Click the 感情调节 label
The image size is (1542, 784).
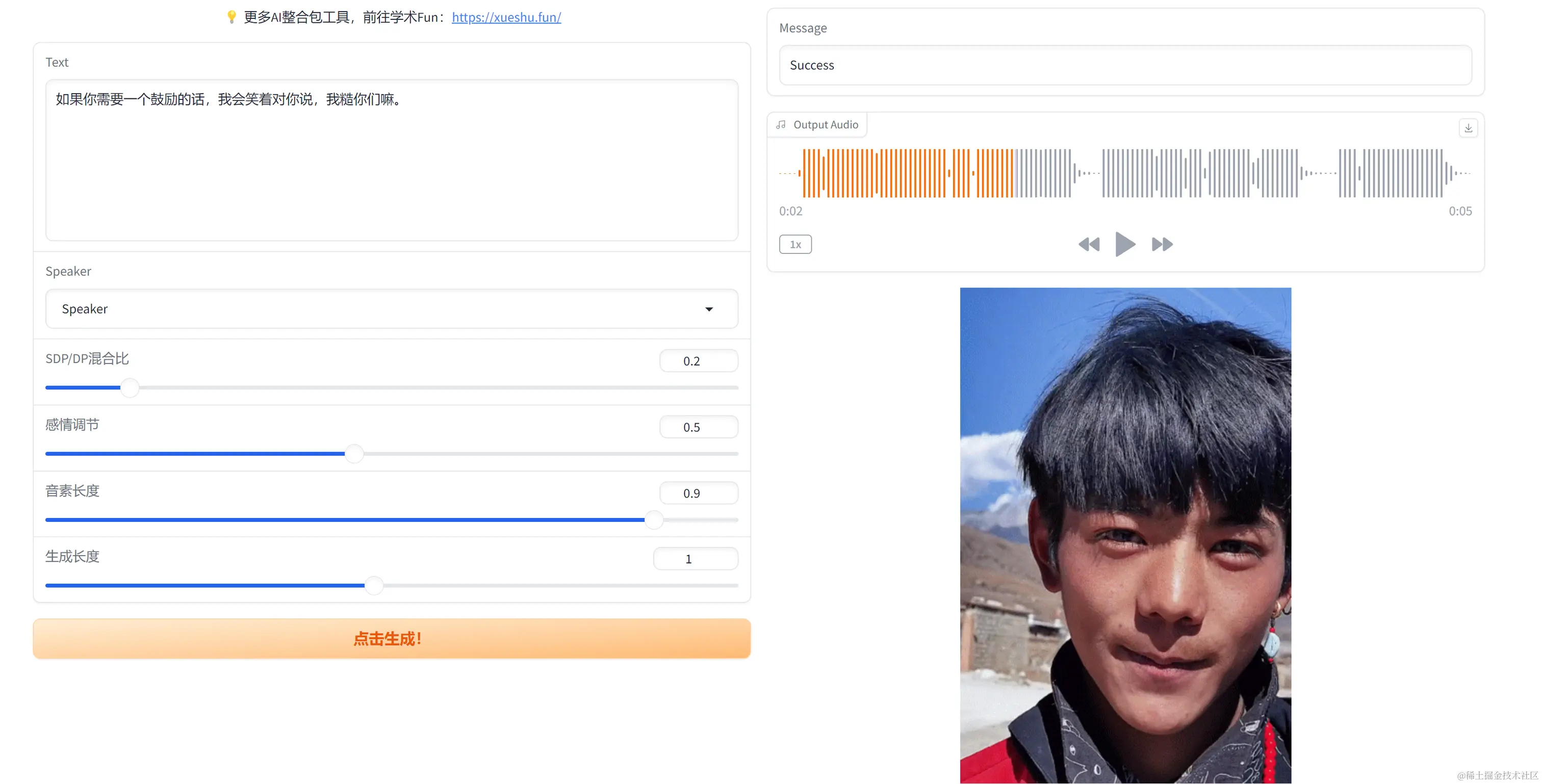[x=72, y=424]
